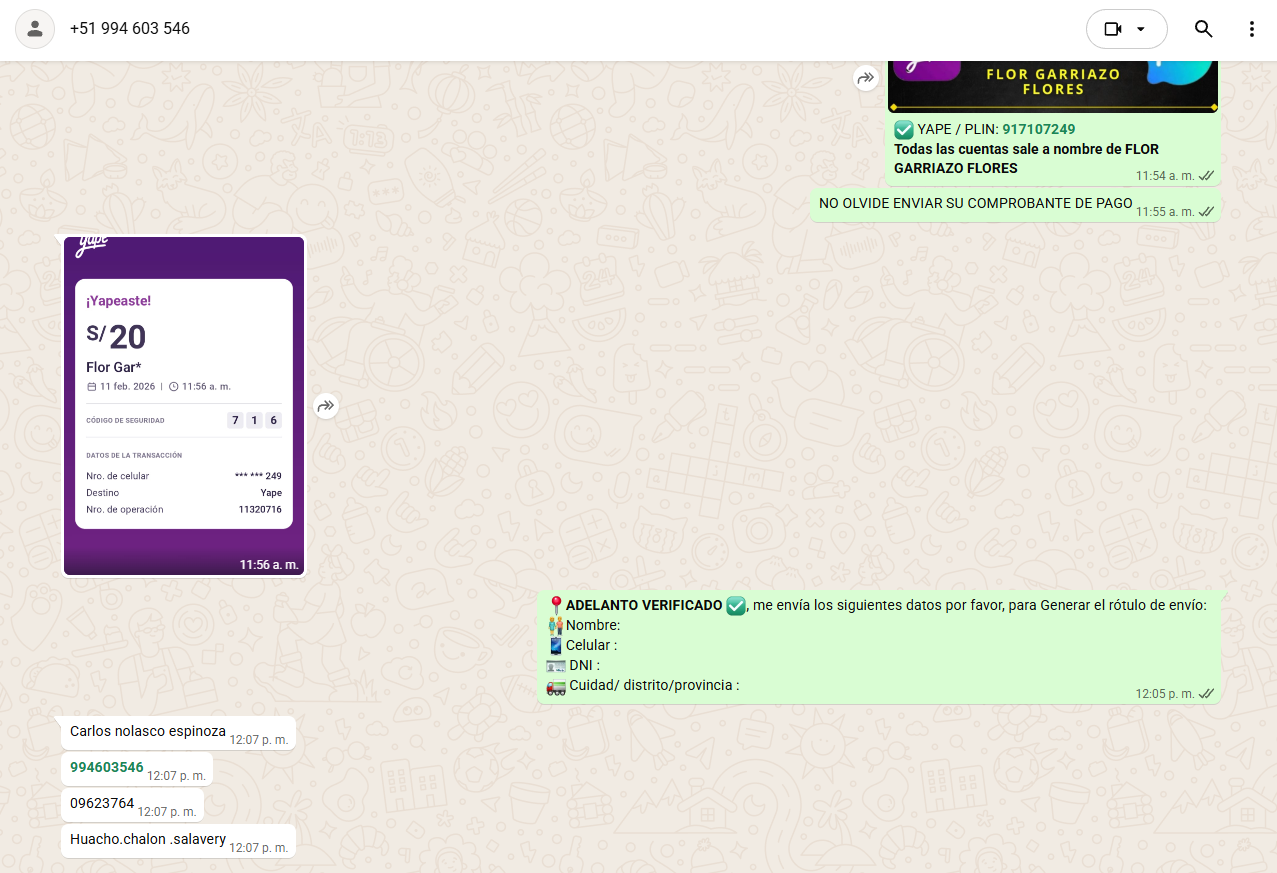Select the DNI message "09623764"
The width and height of the screenshot is (1277, 873).
102,803
